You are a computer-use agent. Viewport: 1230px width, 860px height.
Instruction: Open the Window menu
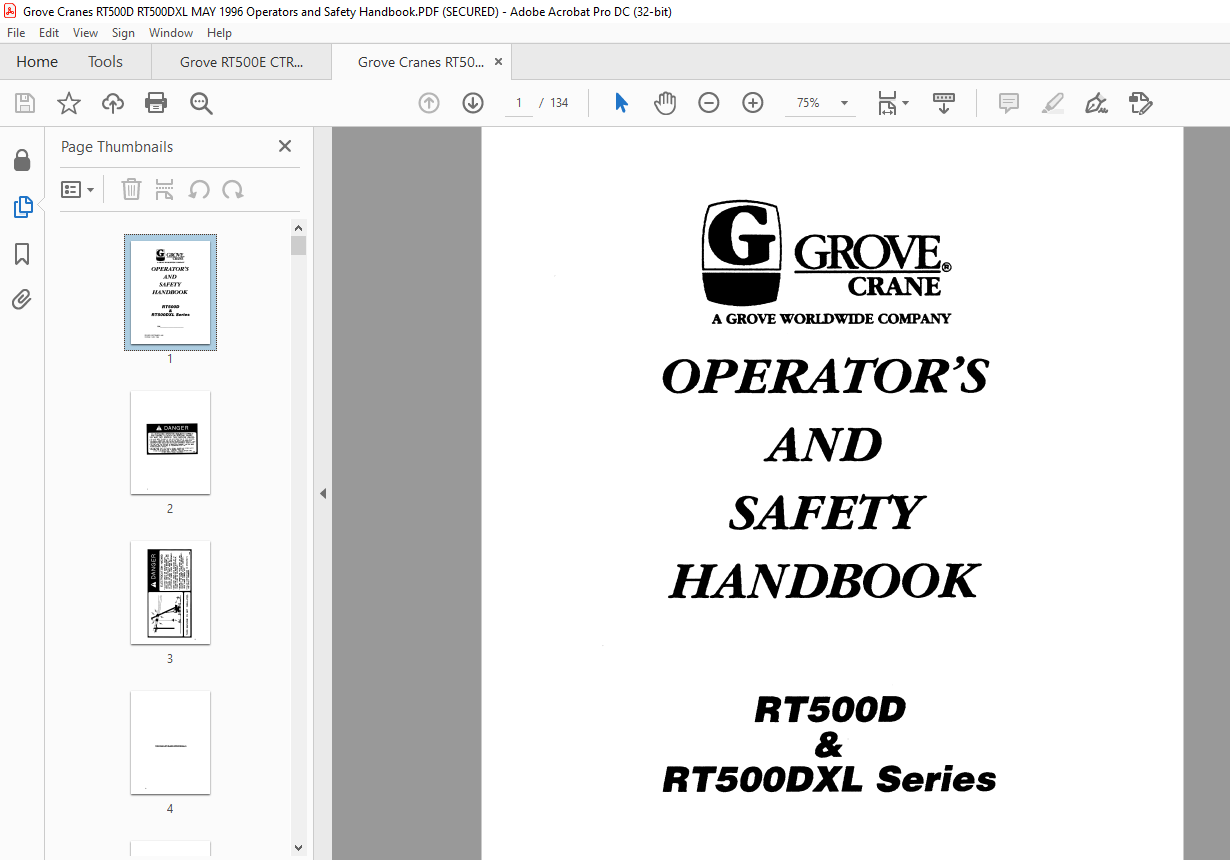[x=171, y=33]
